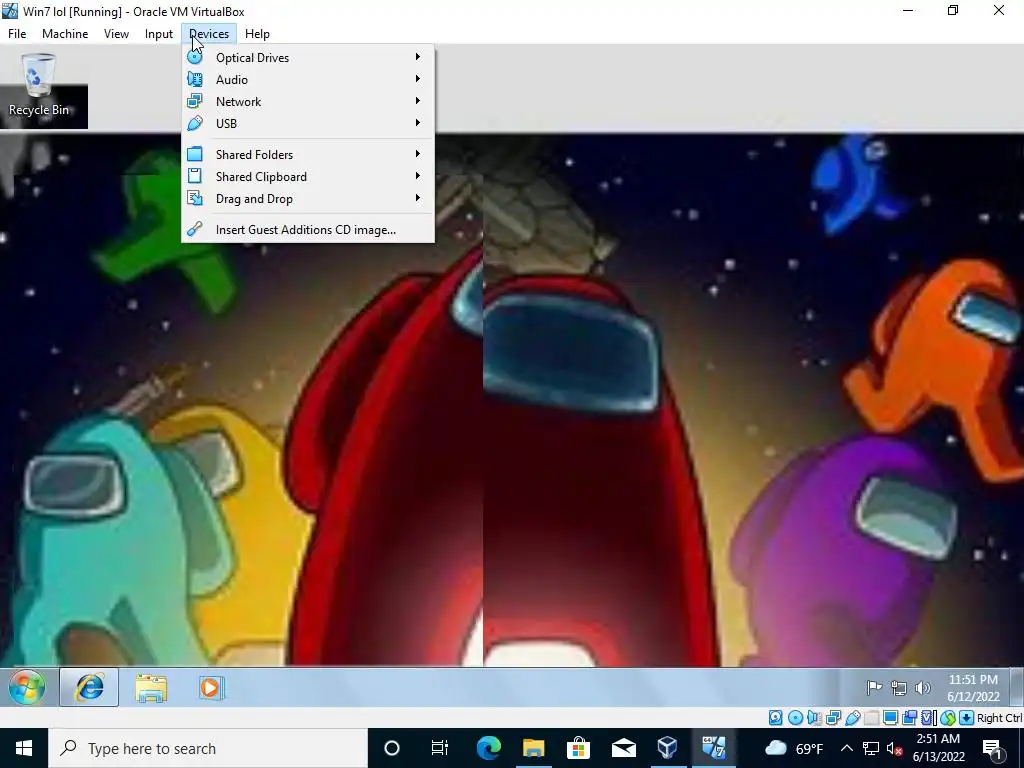The width and height of the screenshot is (1024, 768).
Task: Launch Internet Explorer from guest taskbar
Action: coord(89,687)
